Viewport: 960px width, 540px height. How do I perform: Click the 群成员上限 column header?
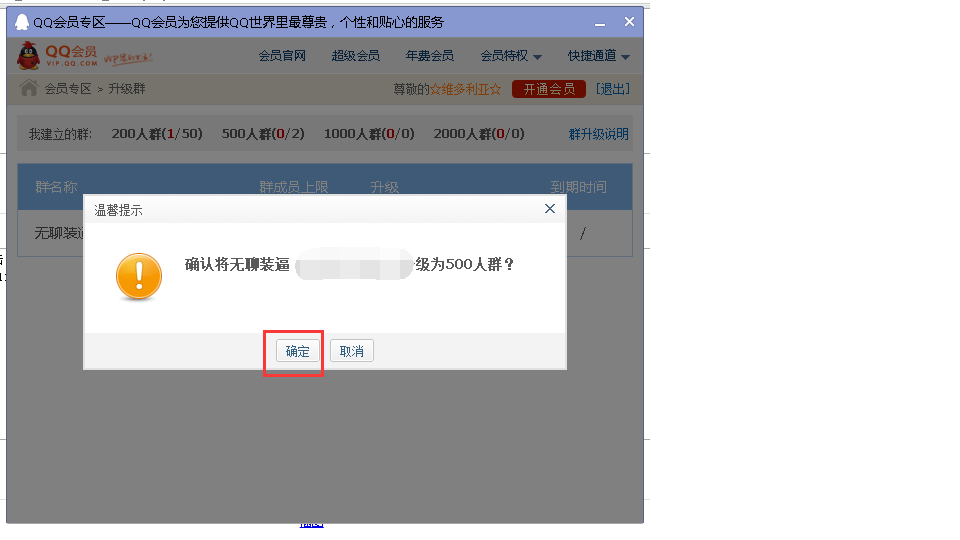click(294, 187)
